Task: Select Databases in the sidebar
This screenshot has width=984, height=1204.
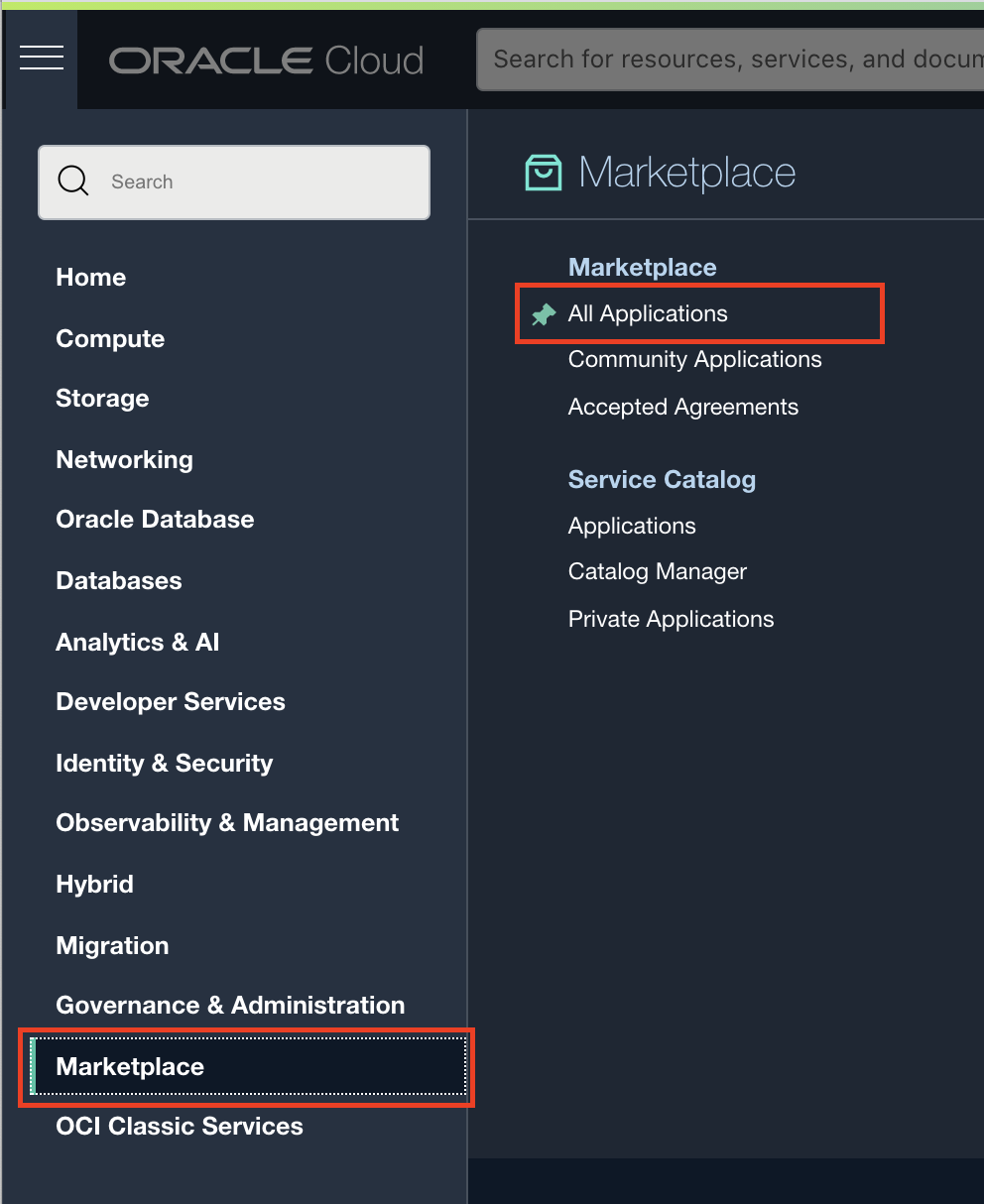Action: [119, 581]
